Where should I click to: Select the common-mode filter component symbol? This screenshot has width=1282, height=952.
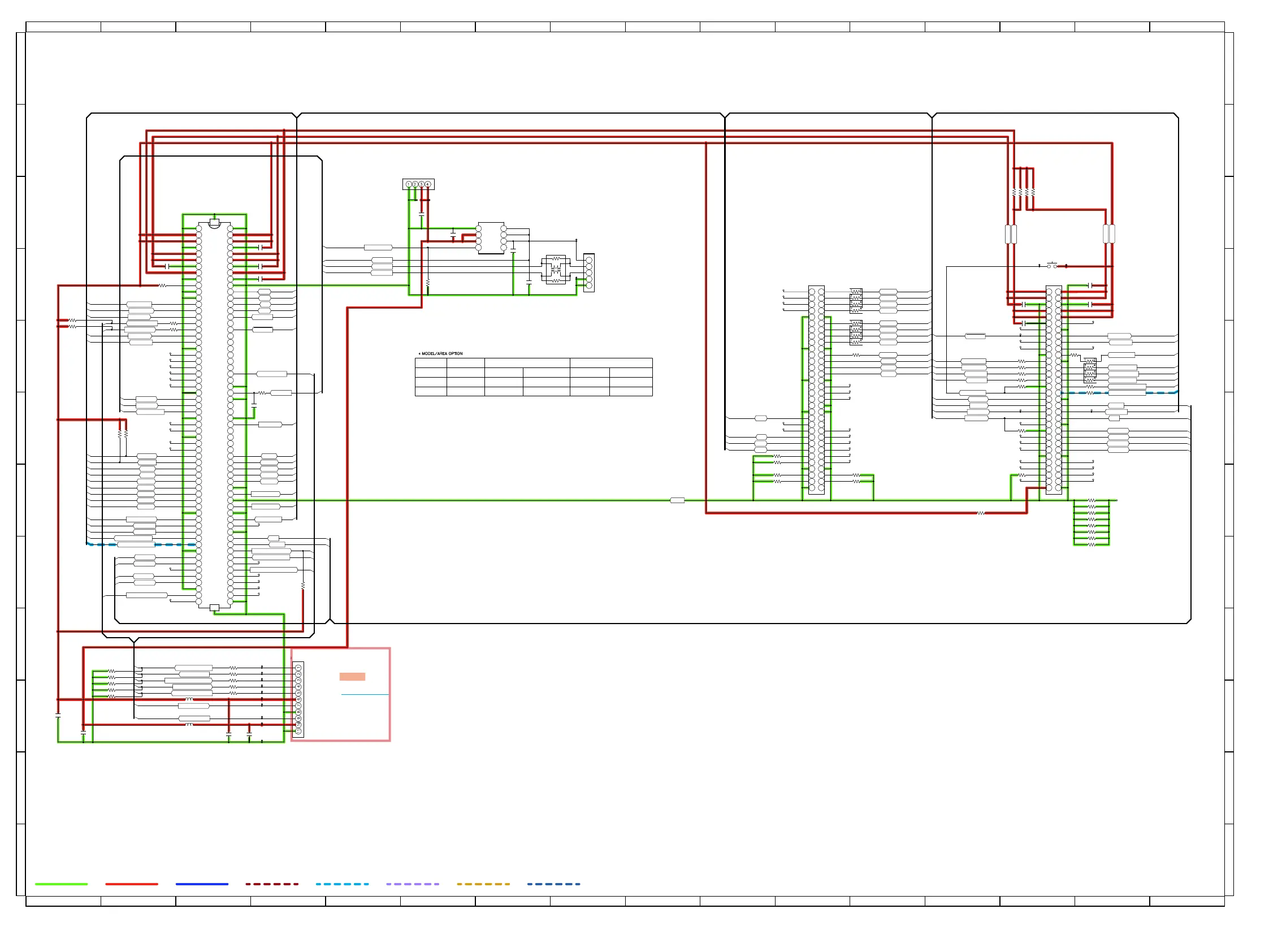(556, 270)
